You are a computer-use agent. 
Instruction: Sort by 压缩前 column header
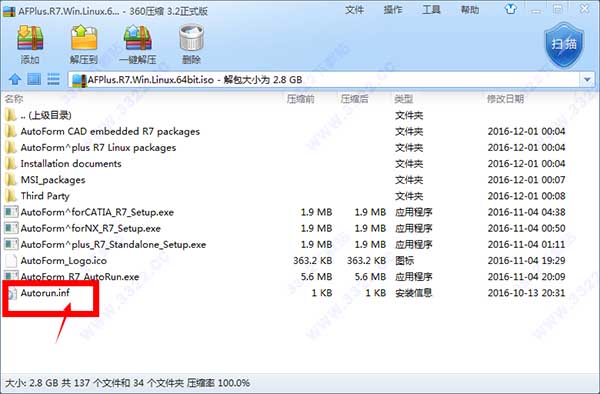click(301, 99)
